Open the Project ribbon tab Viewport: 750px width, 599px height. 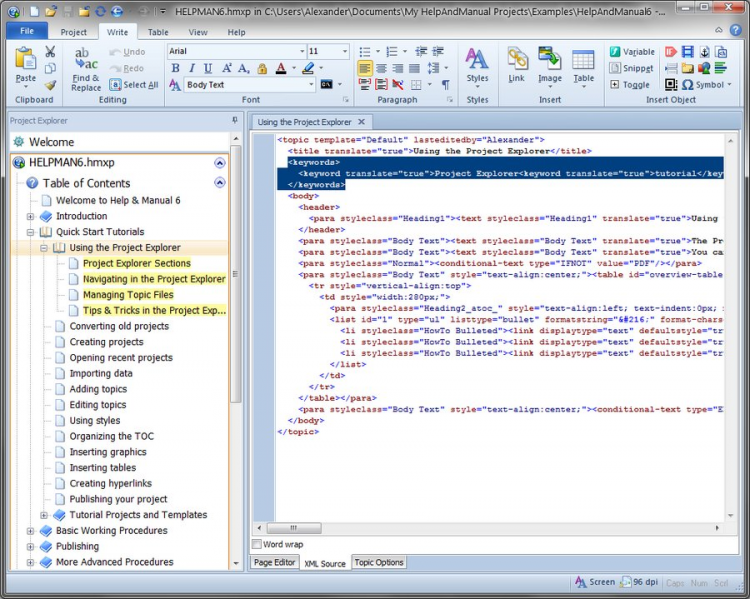tap(73, 32)
